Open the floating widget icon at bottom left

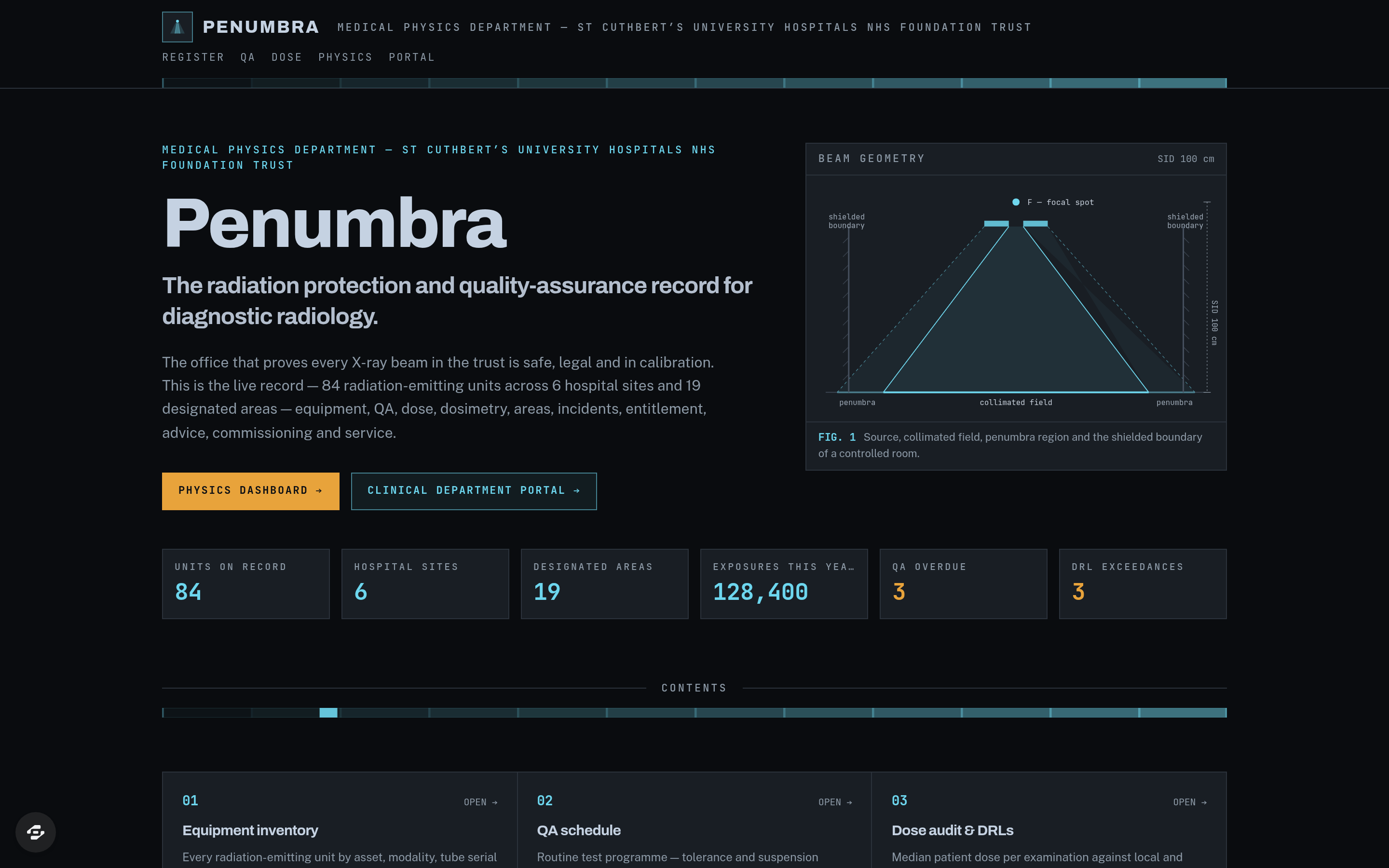tap(36, 832)
